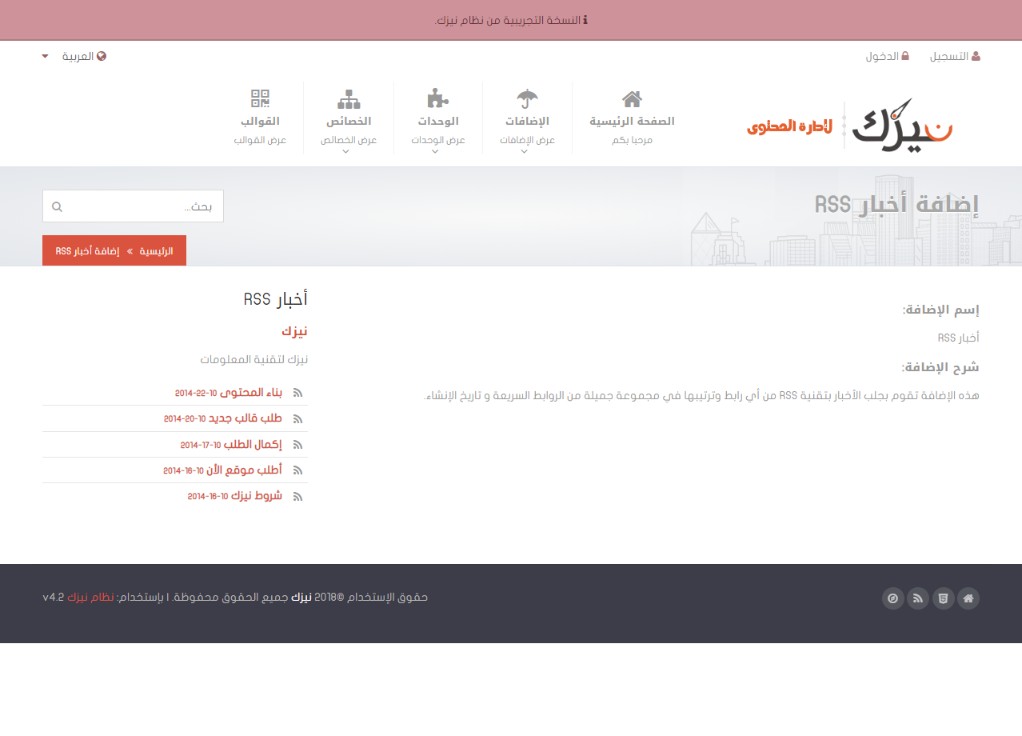Click the QR code icon above القوالب
1022x736 pixels.
[x=260, y=99]
